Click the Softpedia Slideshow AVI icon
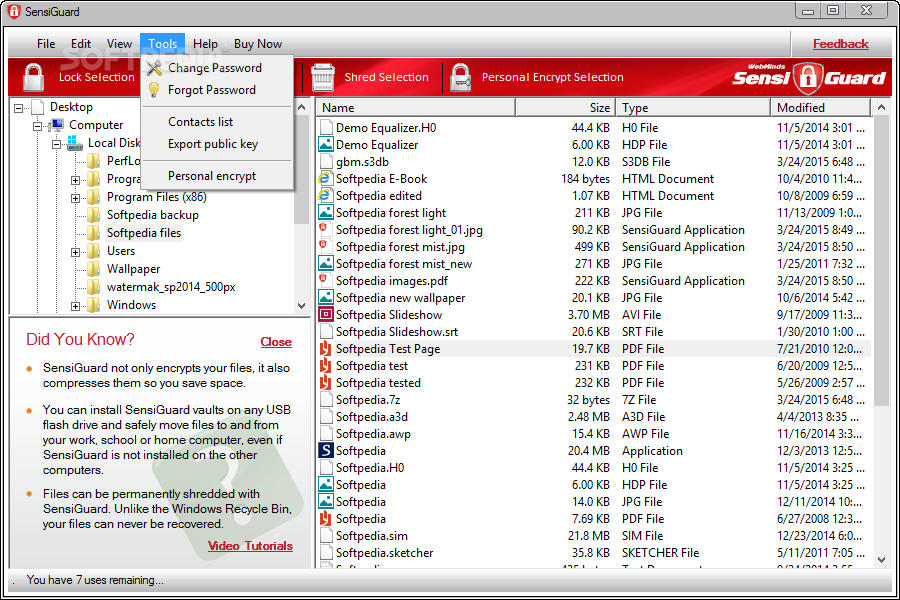Screen dimensions: 900x600 pyautogui.click(x=325, y=315)
